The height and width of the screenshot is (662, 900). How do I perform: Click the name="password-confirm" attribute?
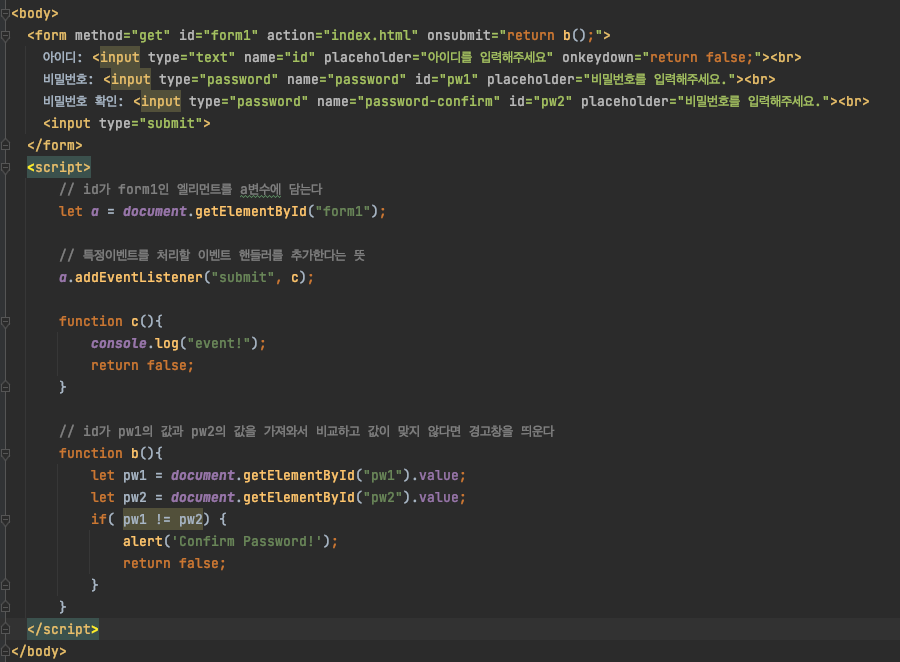click(x=408, y=102)
